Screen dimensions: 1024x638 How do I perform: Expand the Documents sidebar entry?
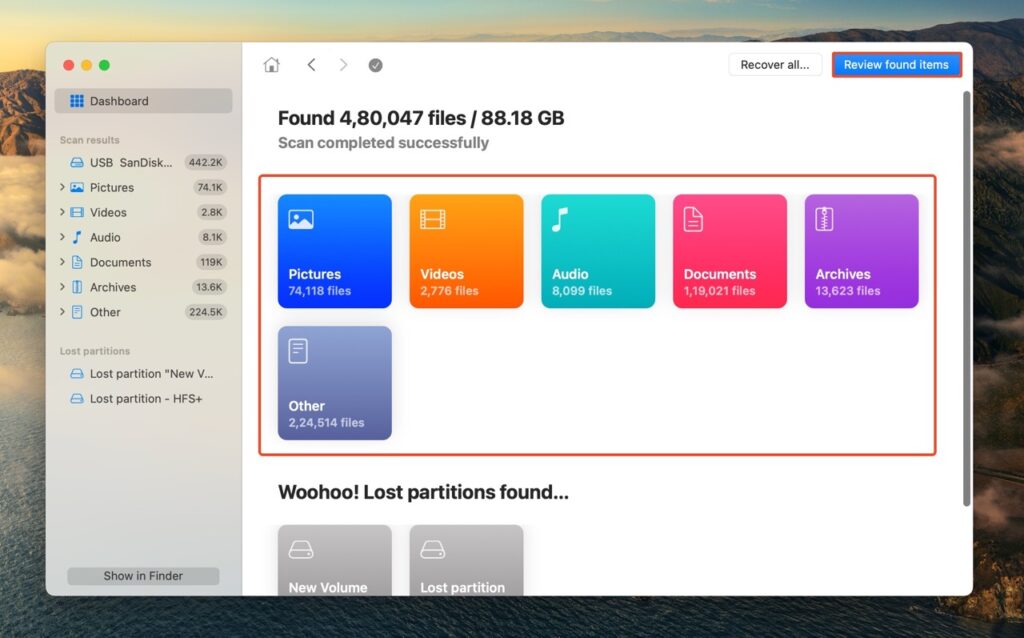(x=64, y=262)
